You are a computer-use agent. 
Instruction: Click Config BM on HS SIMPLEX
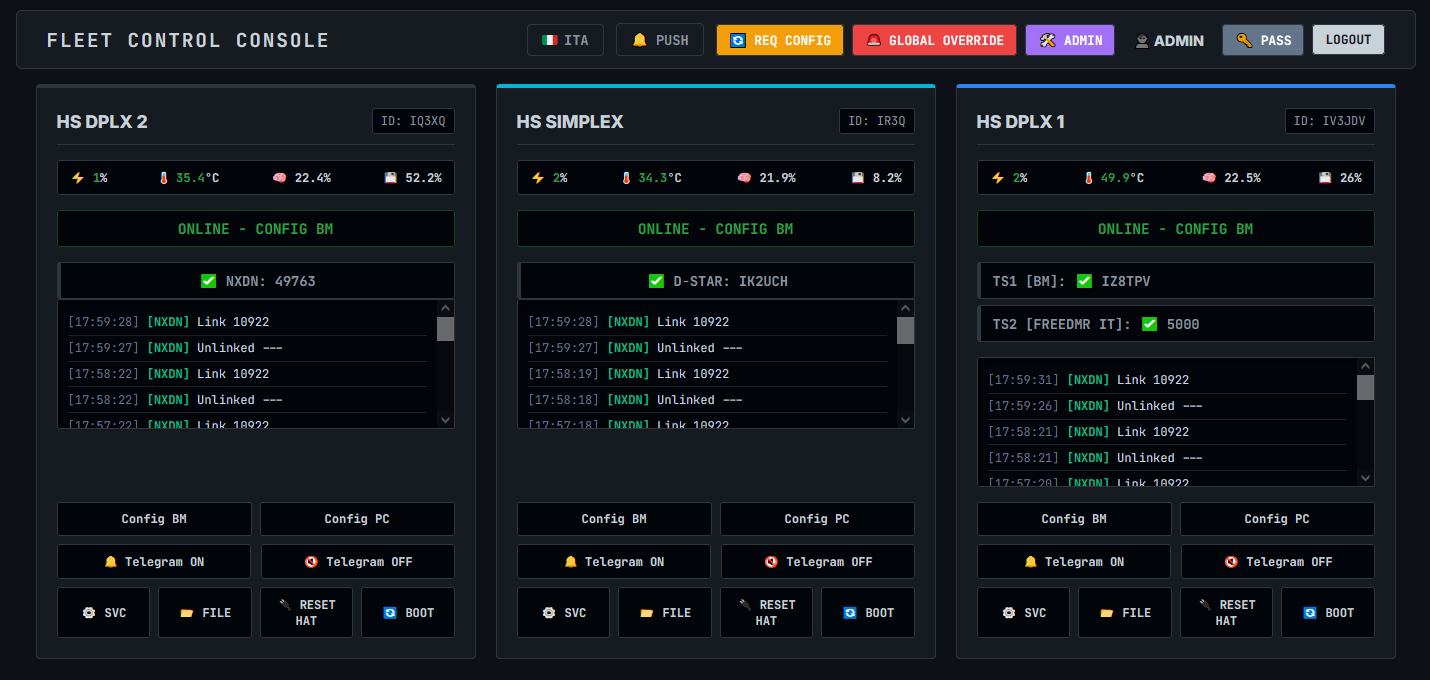click(x=614, y=519)
